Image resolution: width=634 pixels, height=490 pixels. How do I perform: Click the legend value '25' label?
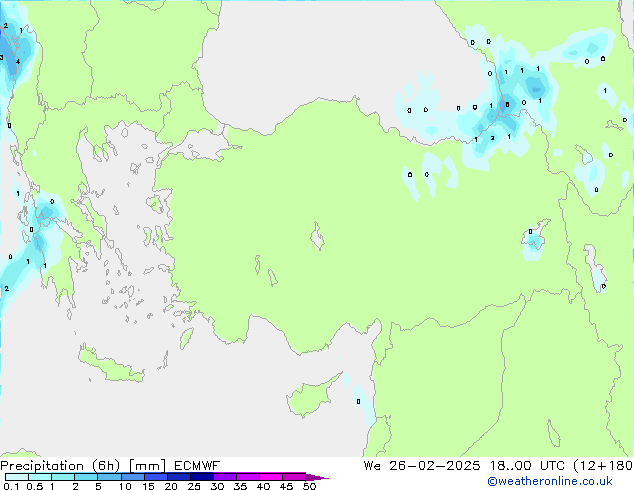(194, 486)
